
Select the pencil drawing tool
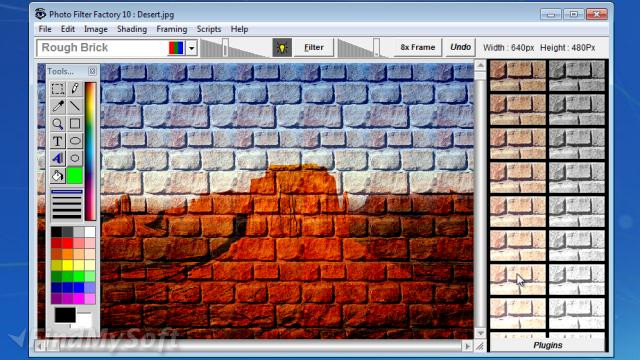(x=75, y=89)
